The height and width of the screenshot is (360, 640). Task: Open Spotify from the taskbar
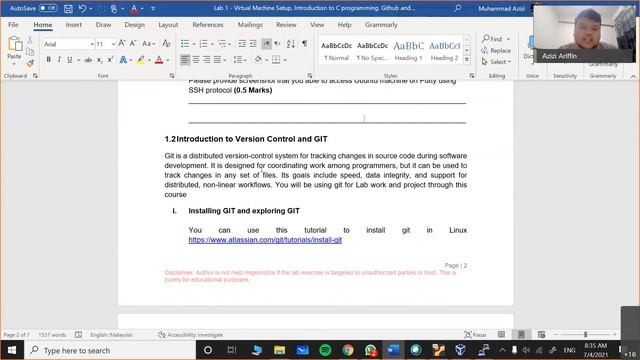pyautogui.click(x=325, y=350)
